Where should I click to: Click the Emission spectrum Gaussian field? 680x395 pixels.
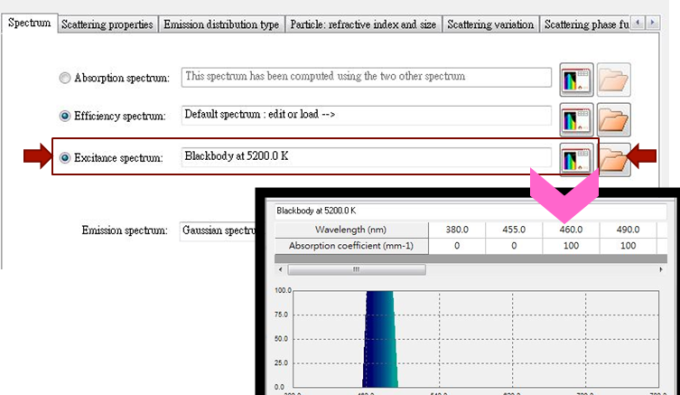click(218, 231)
